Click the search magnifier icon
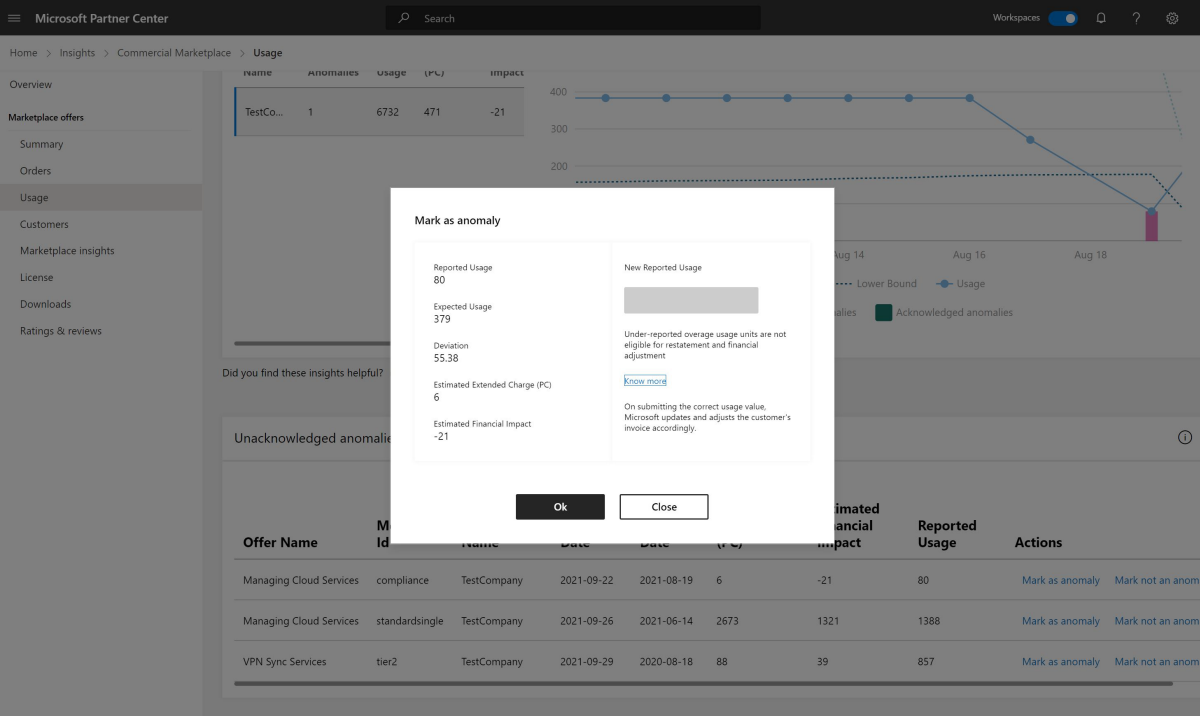This screenshot has width=1200, height=716. pos(404,18)
